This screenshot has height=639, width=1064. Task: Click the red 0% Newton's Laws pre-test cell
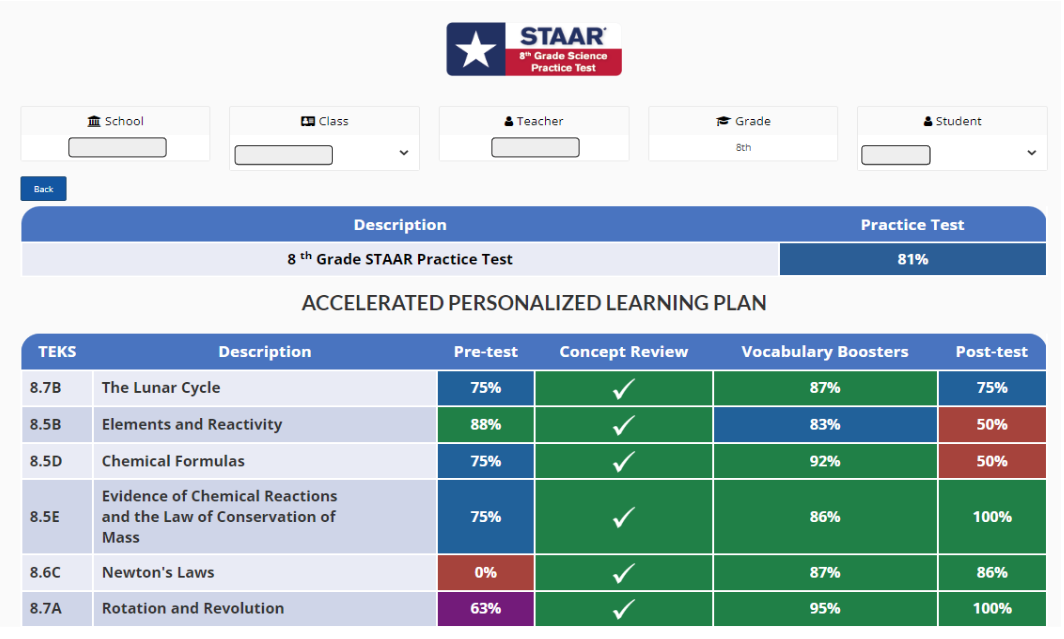click(x=485, y=573)
